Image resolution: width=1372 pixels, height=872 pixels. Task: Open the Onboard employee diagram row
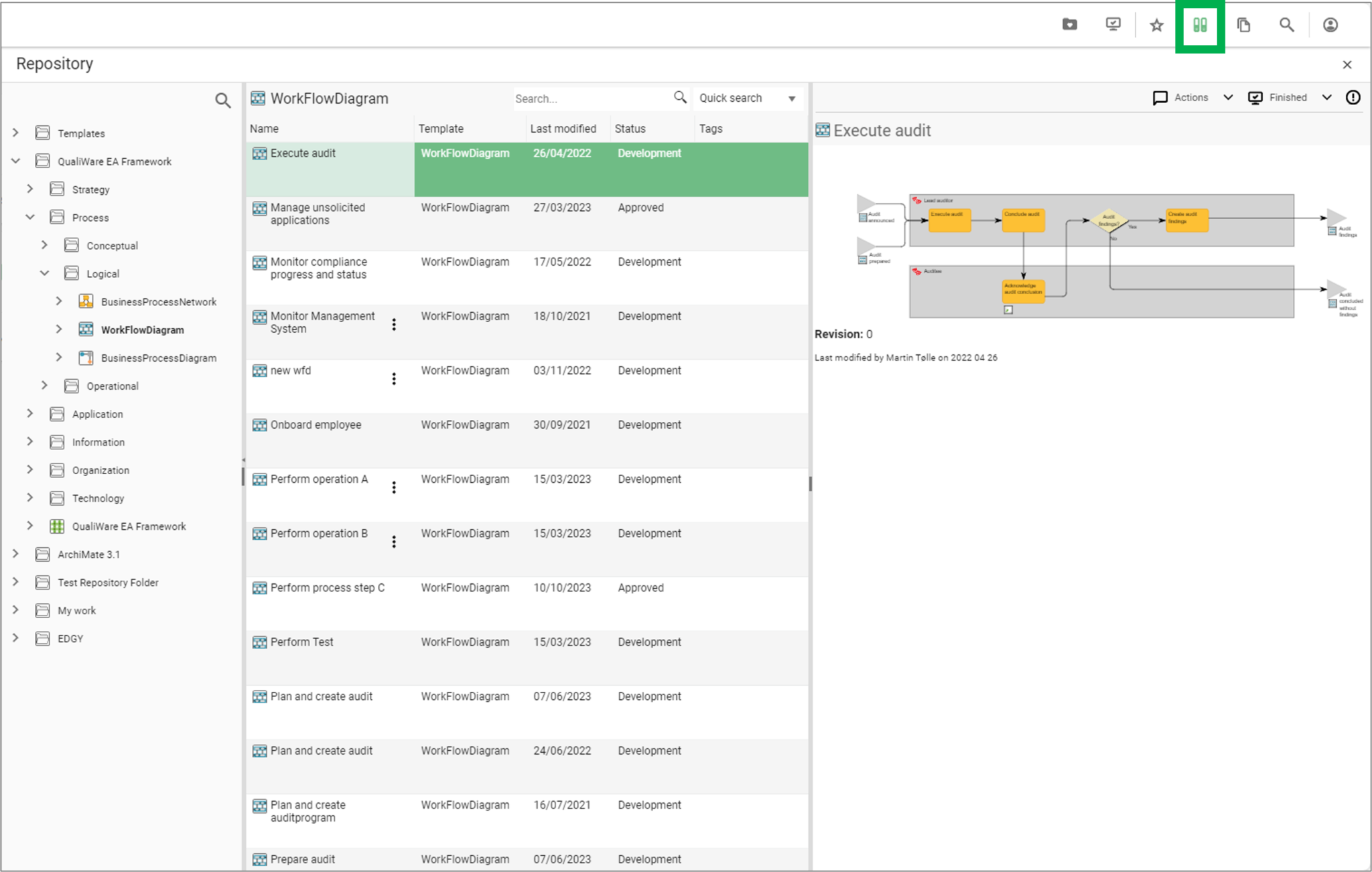pos(316,425)
